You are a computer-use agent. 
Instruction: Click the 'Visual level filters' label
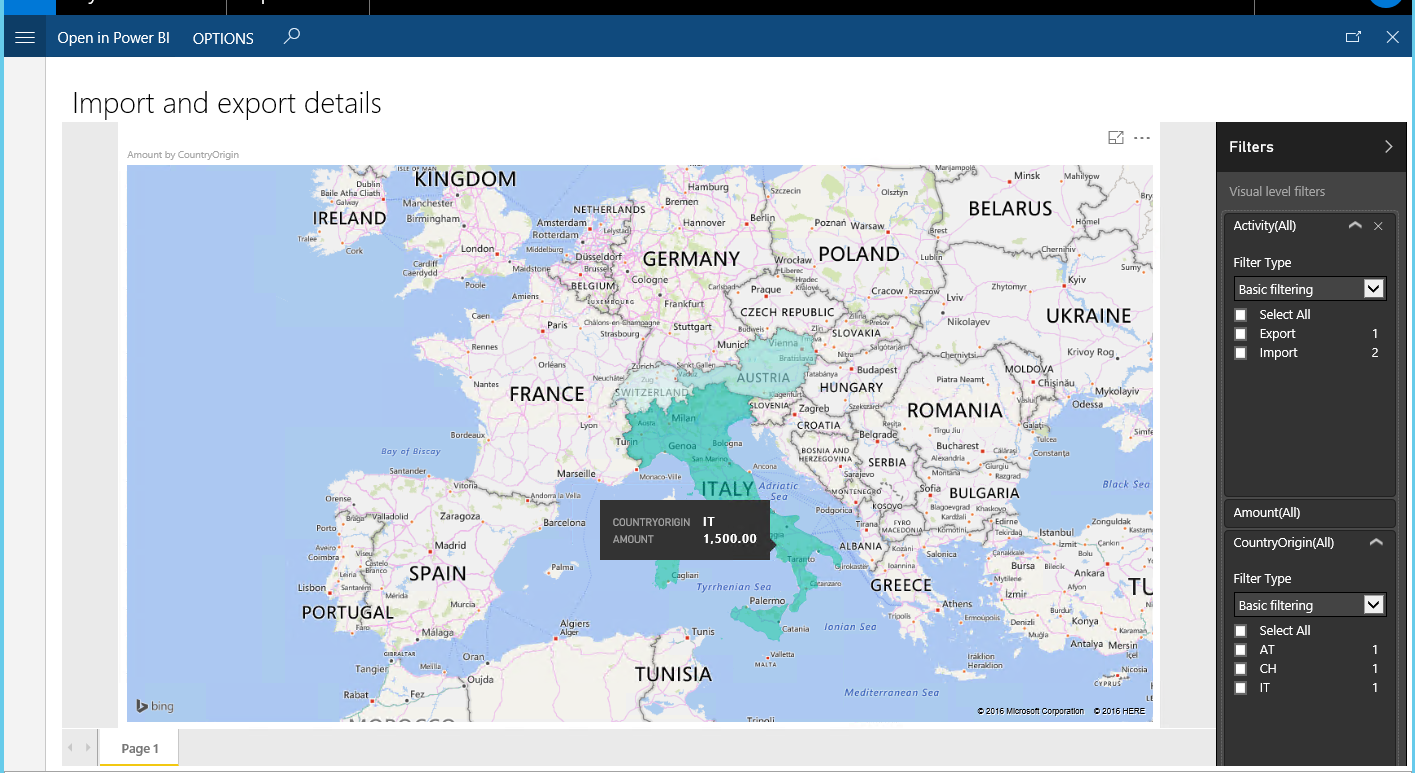coord(1277,191)
